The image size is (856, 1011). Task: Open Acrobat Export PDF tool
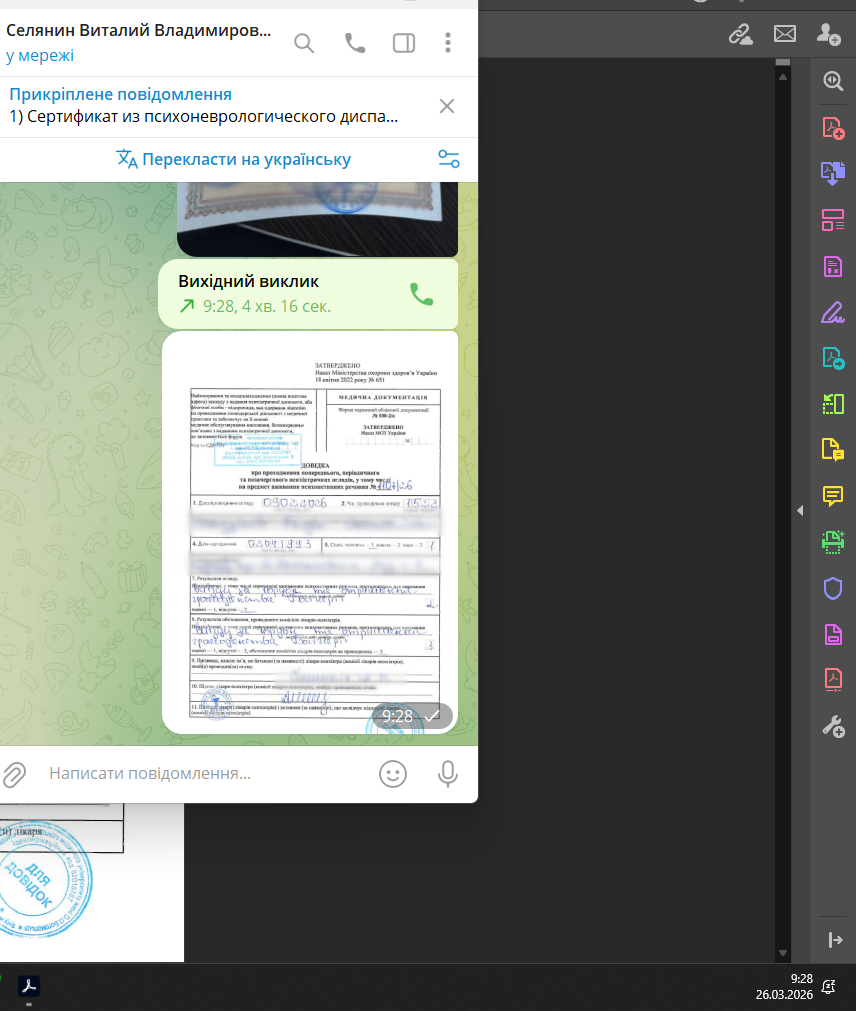(833, 358)
